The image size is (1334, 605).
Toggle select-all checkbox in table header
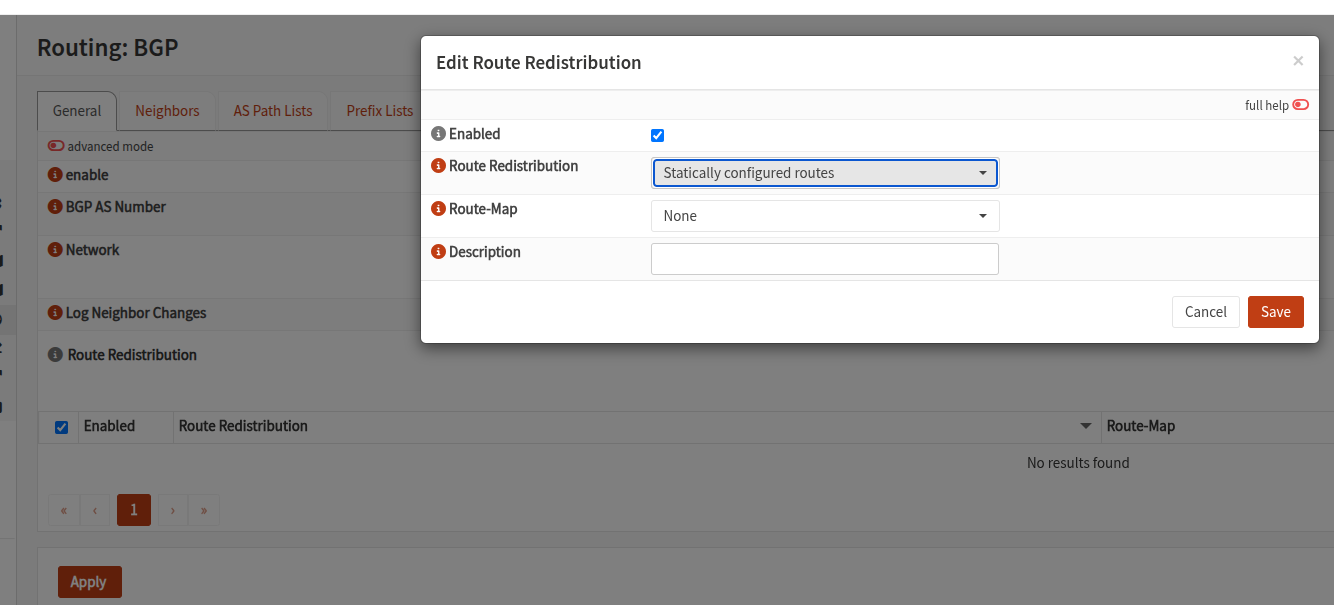tap(61, 427)
